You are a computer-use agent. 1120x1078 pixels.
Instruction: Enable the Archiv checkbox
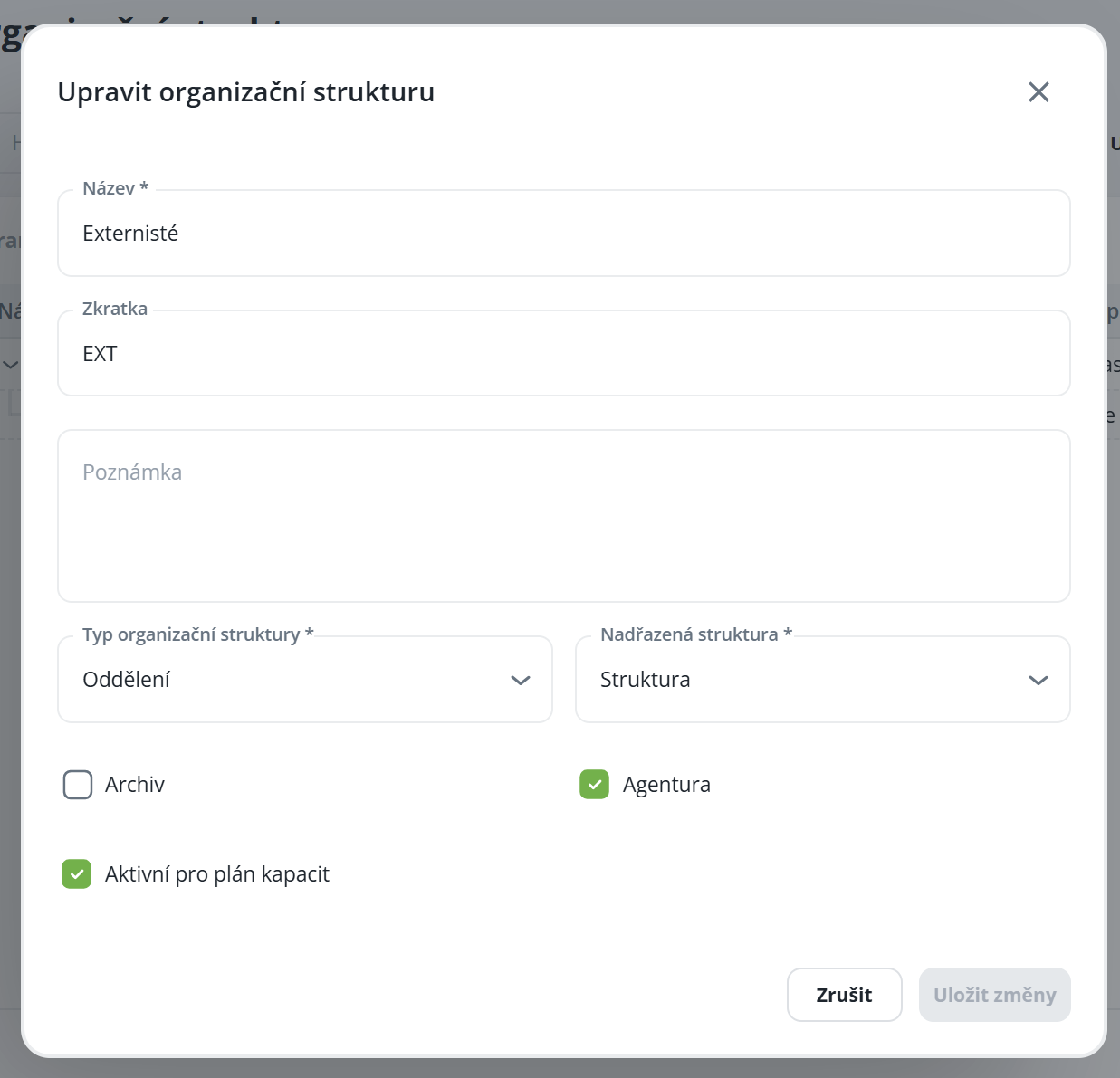point(78,784)
